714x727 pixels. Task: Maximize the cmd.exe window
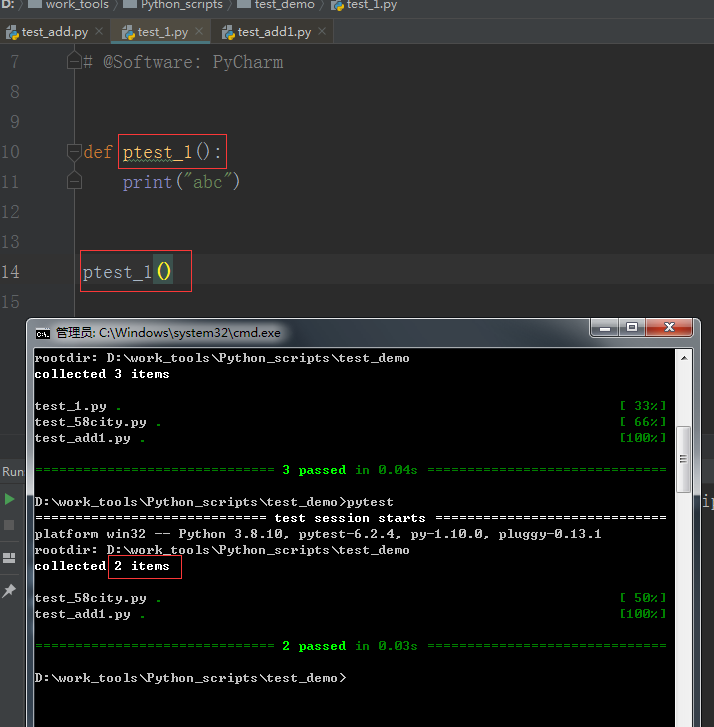click(x=631, y=327)
